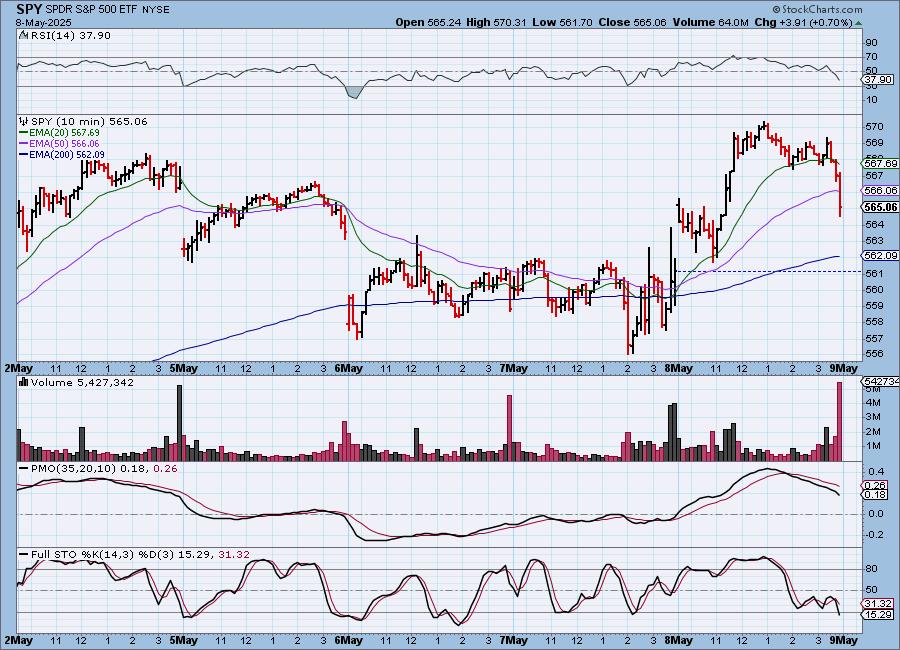Click the price-bar icon before SPY (10 min)
900x650 pixels.
tap(24, 121)
